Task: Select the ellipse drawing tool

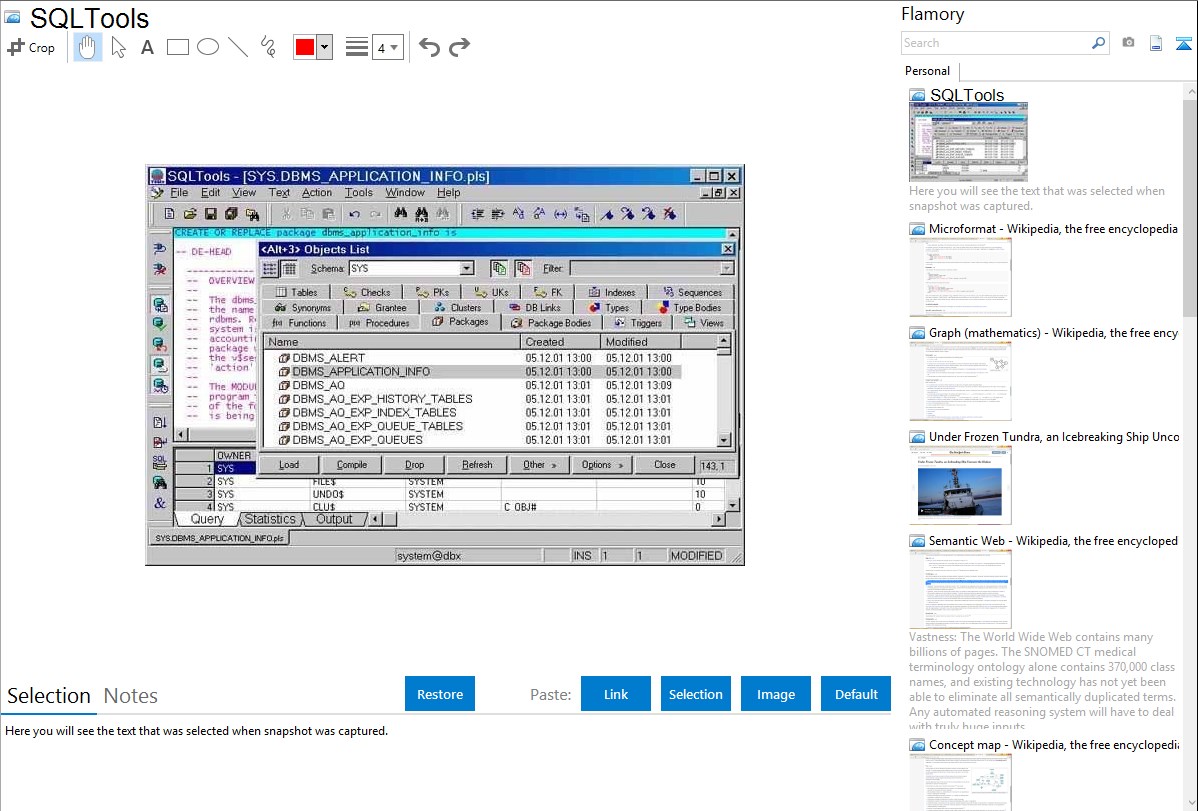Action: click(x=208, y=47)
